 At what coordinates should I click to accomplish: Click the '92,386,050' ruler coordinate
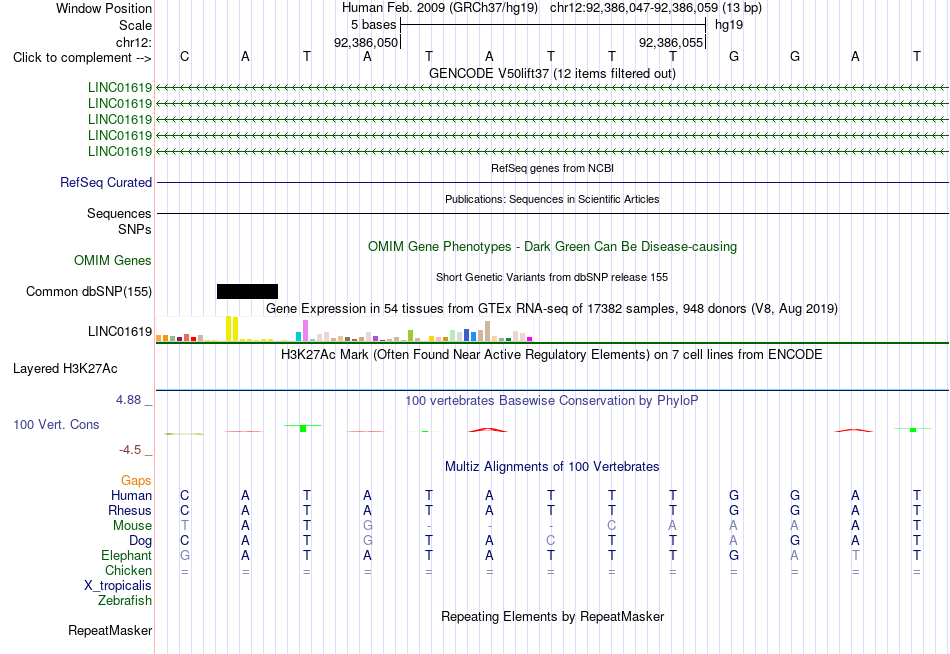click(366, 42)
